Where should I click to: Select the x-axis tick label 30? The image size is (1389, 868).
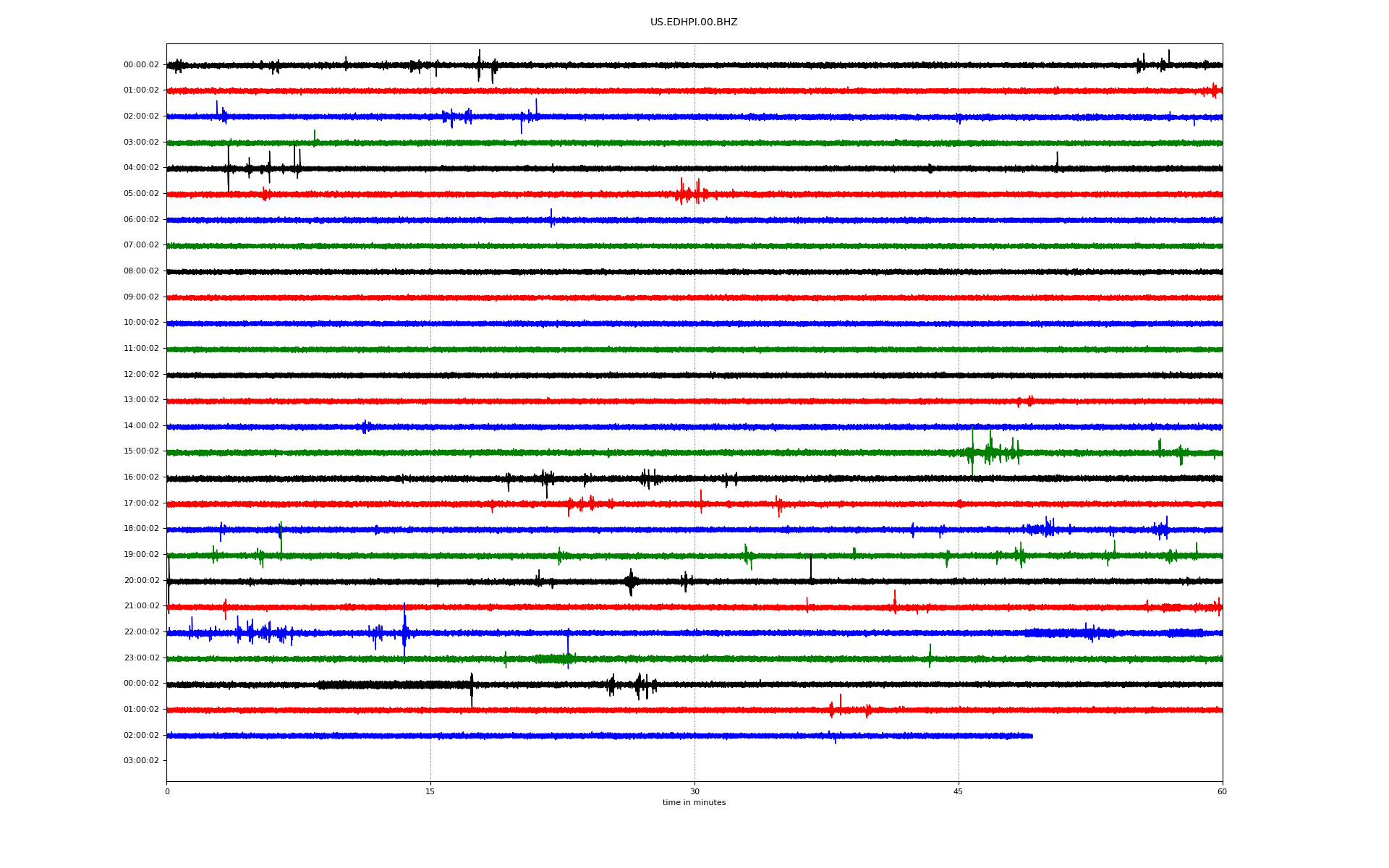694,791
